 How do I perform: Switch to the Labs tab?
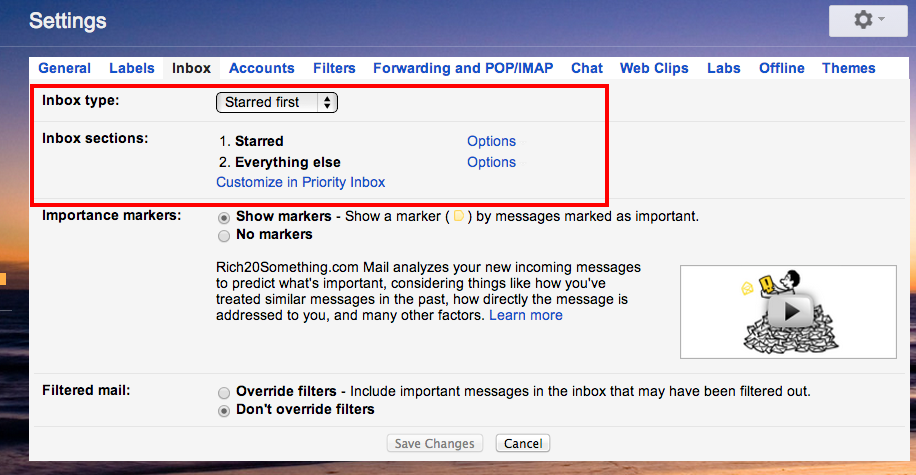point(723,68)
